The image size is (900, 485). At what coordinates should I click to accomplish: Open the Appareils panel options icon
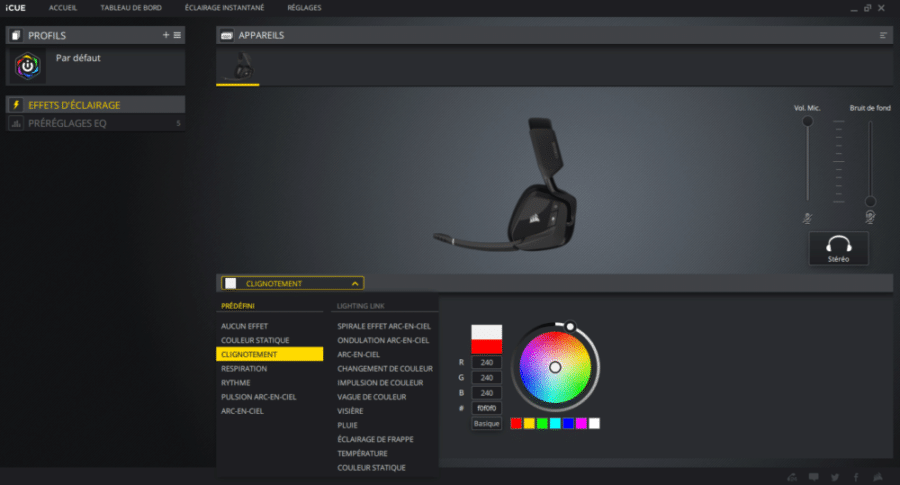[x=883, y=35]
